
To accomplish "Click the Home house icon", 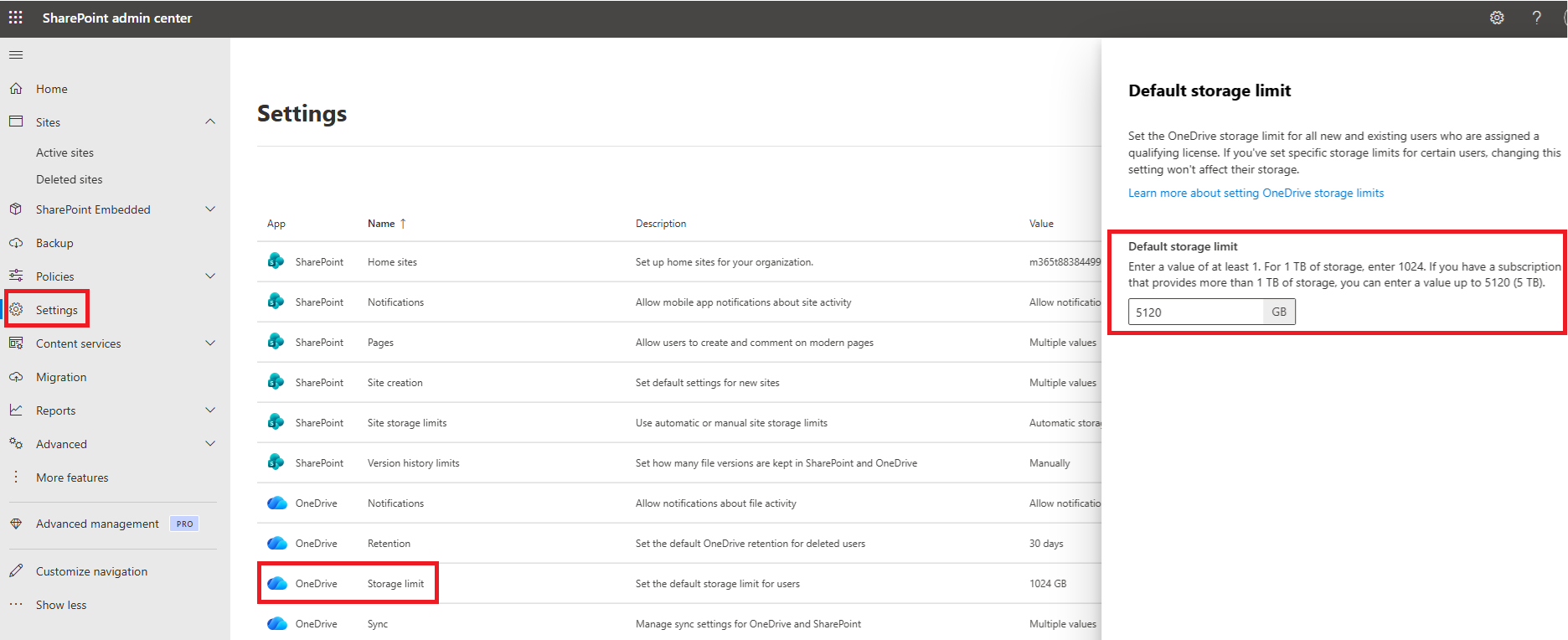I will pos(16,89).
